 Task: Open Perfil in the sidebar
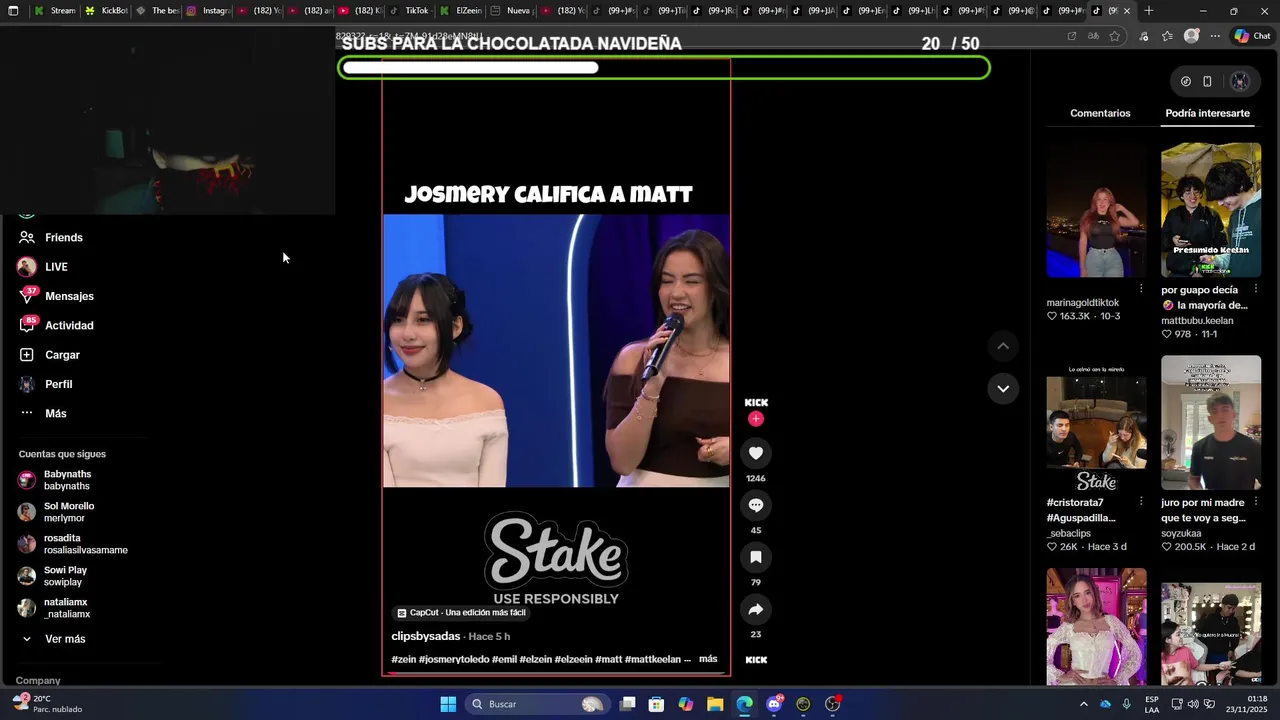[x=46, y=384]
